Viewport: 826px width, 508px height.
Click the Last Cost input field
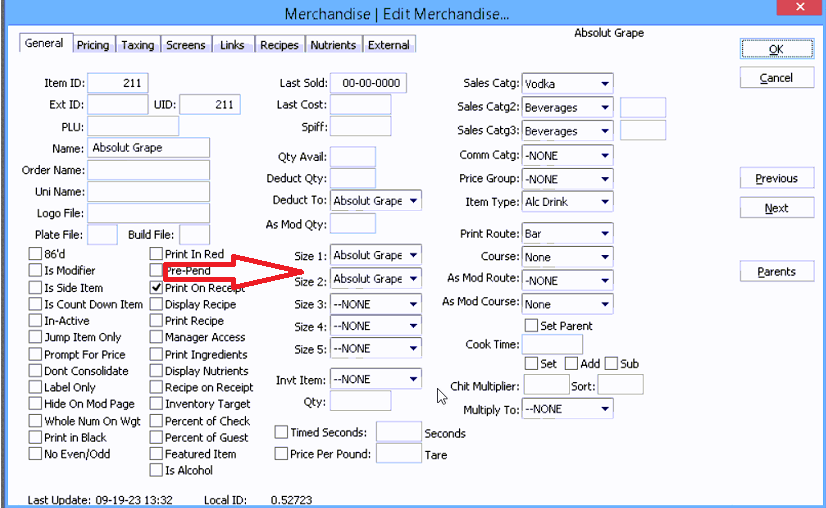point(360,104)
